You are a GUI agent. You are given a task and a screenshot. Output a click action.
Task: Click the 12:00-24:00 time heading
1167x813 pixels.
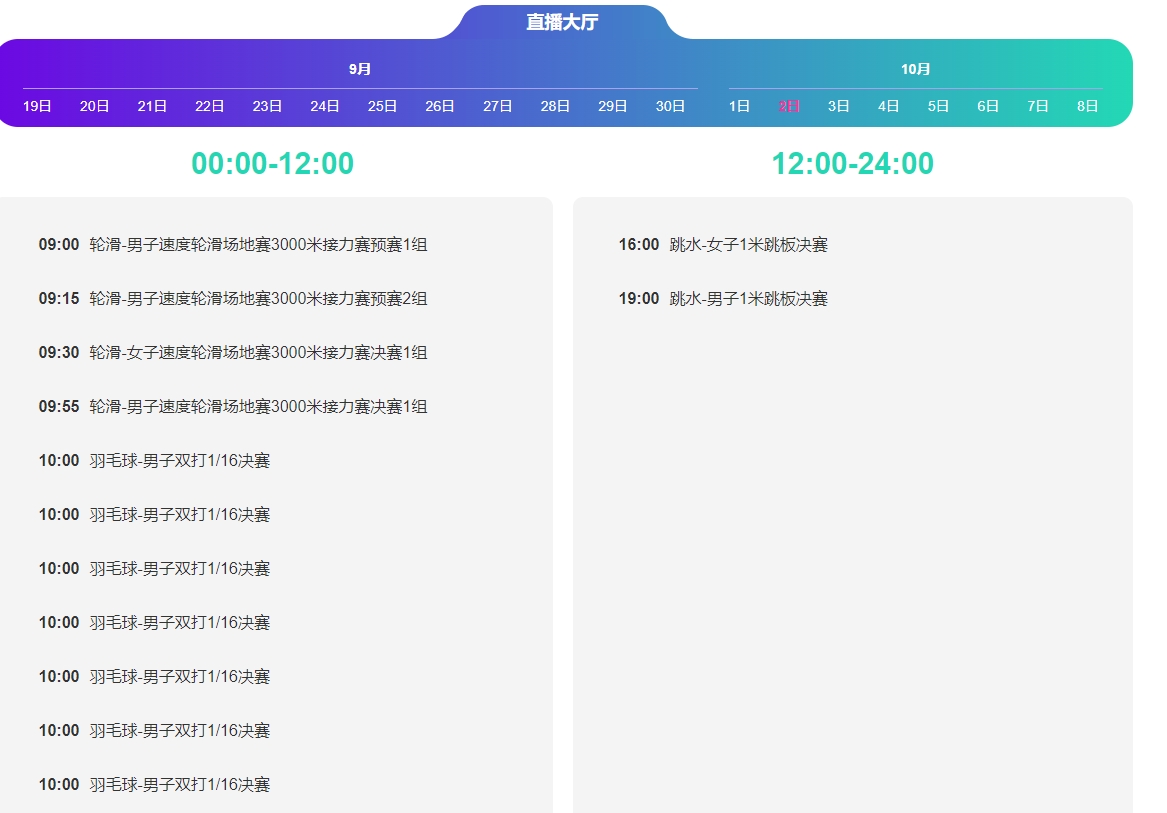[x=852, y=164]
